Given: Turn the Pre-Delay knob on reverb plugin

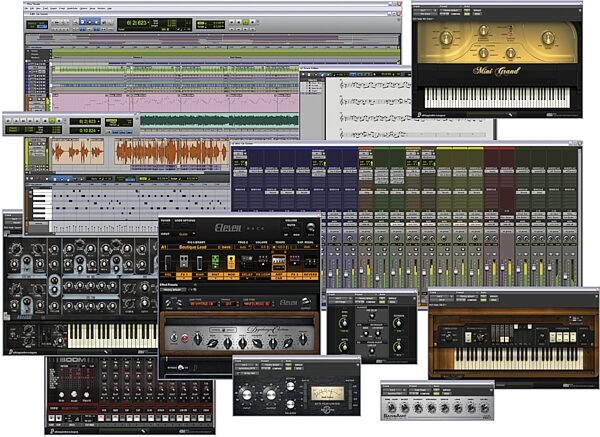Looking at the screenshot, I should 372,317.
